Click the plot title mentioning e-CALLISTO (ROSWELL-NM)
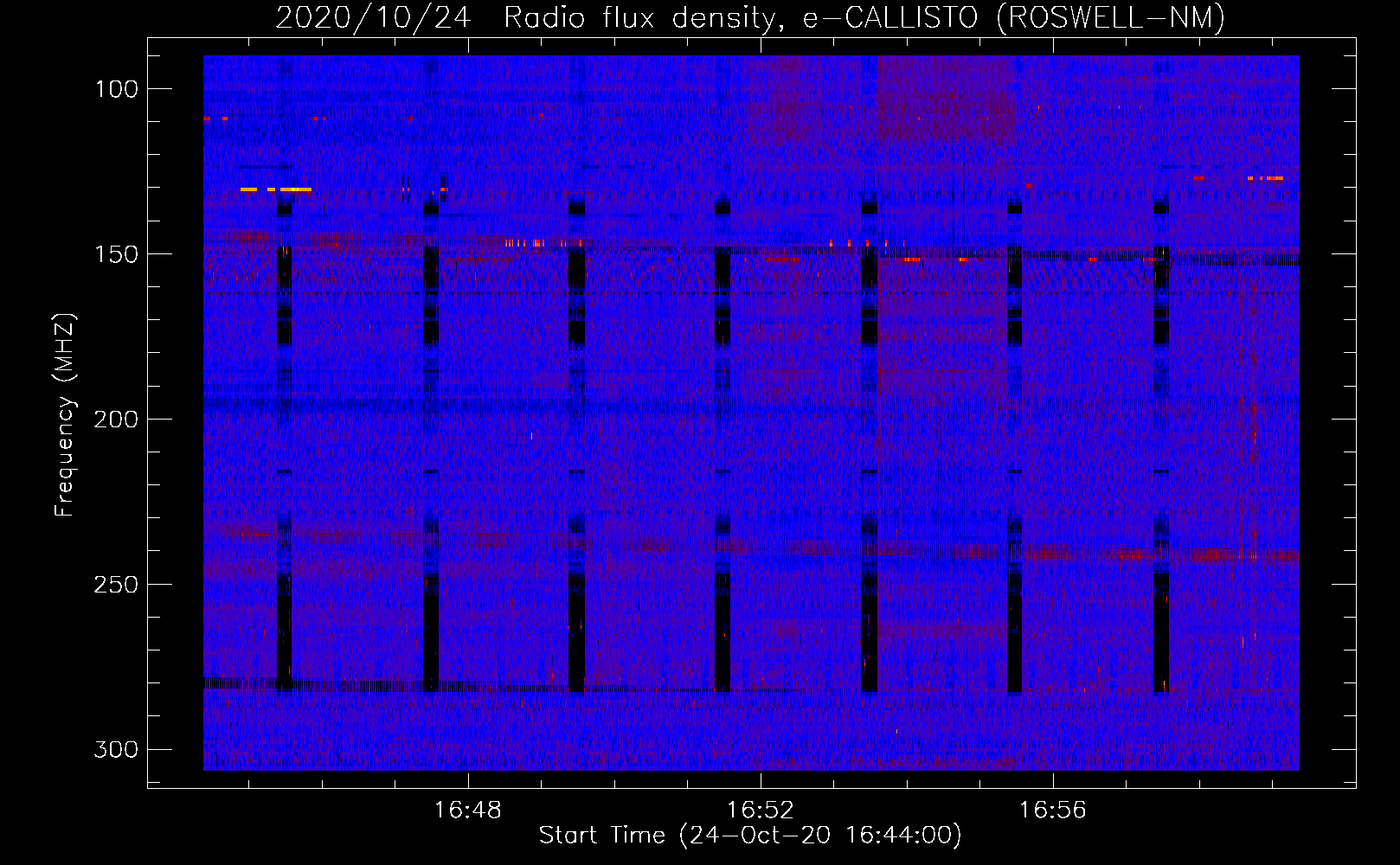1400x865 pixels. tap(750, 18)
